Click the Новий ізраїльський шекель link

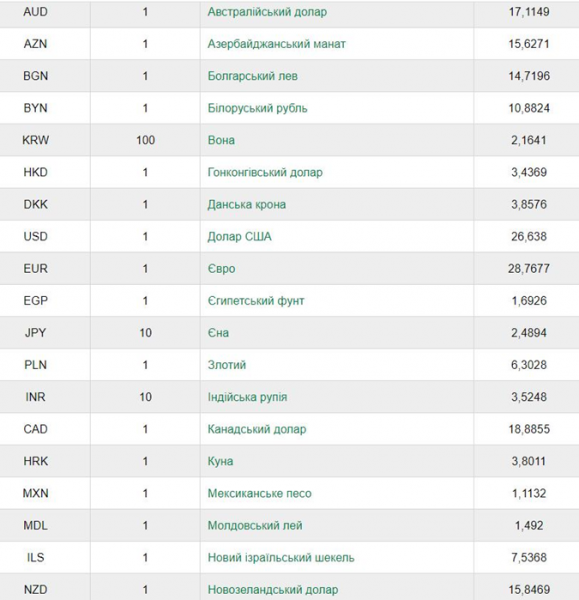tap(281, 558)
